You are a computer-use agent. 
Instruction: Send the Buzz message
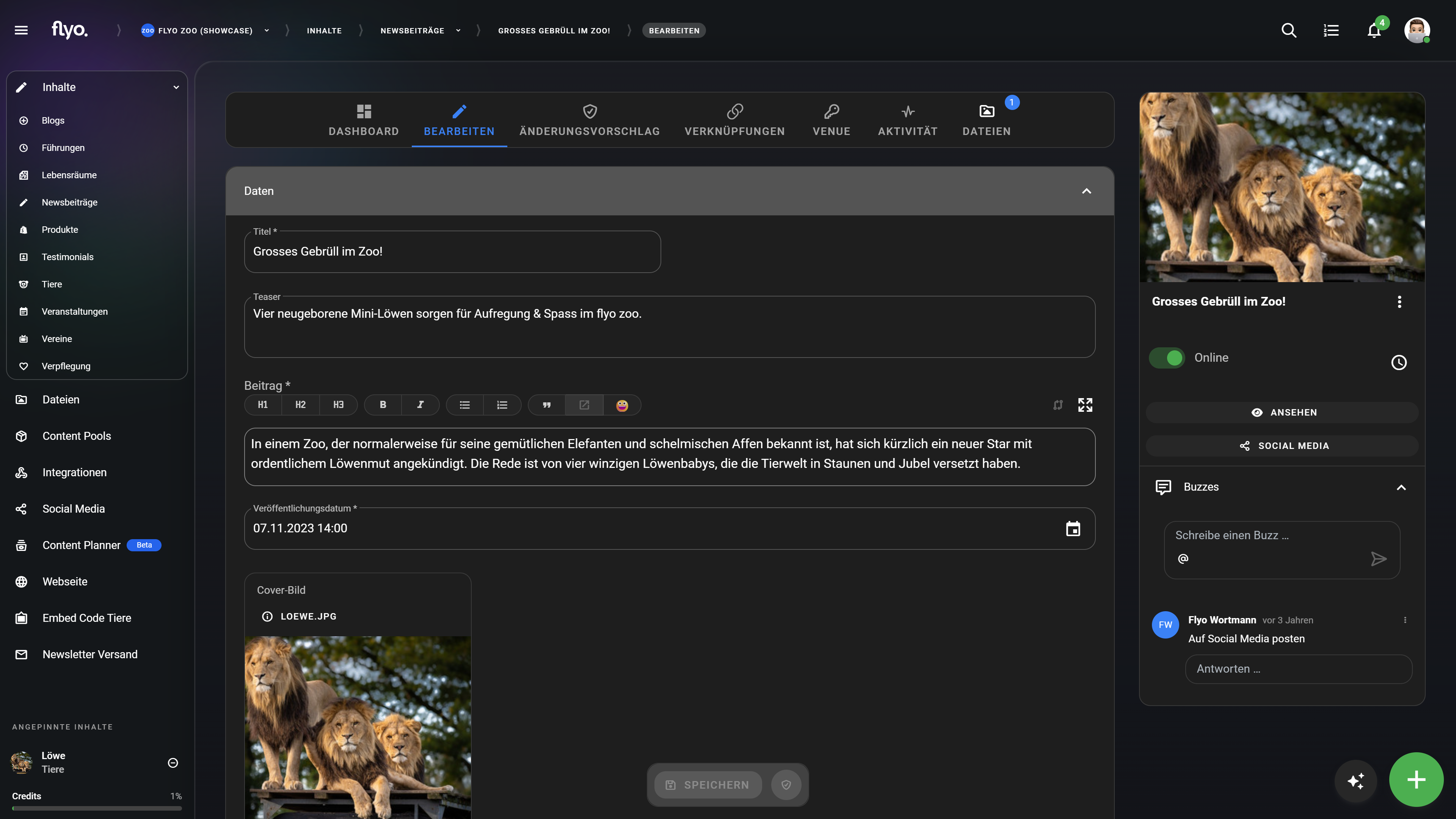pos(1379,559)
